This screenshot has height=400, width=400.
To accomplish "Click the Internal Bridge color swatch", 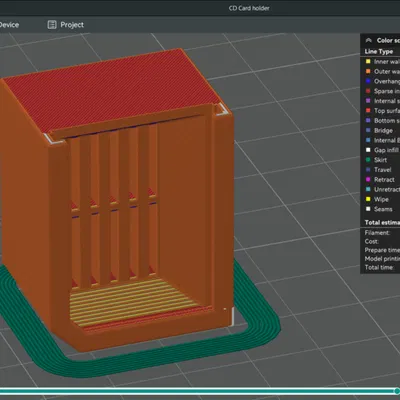I will click(368, 140).
